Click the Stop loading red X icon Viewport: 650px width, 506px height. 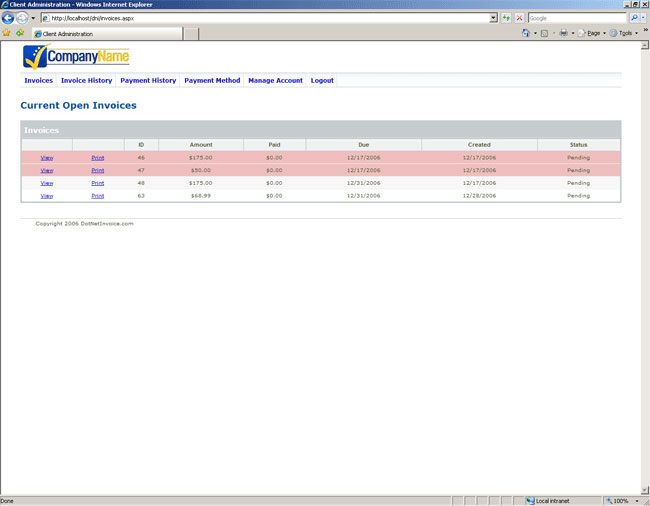[519, 18]
